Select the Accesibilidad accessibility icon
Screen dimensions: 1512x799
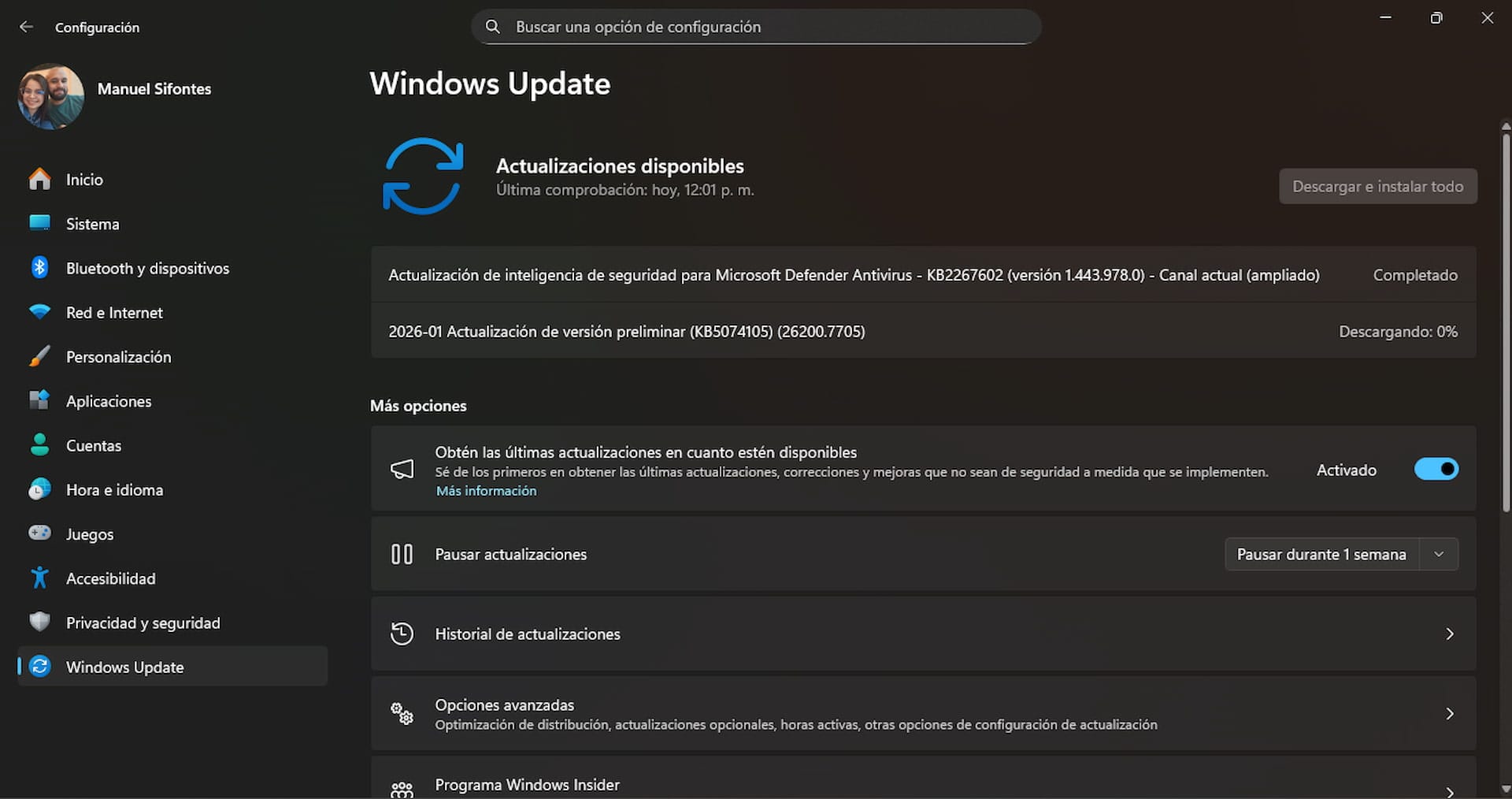tap(39, 578)
